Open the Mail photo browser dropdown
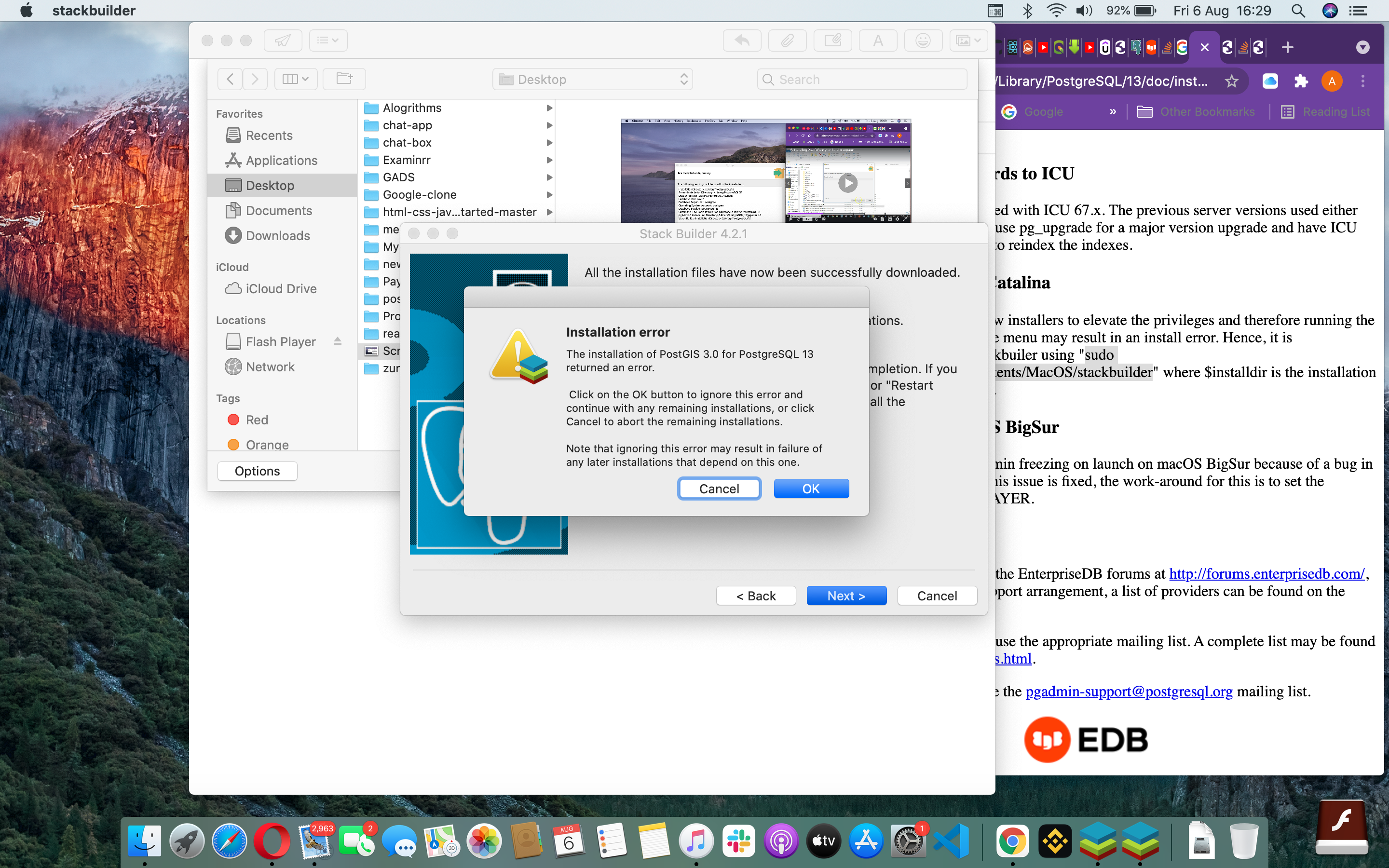The height and width of the screenshot is (868, 1389). click(968, 40)
